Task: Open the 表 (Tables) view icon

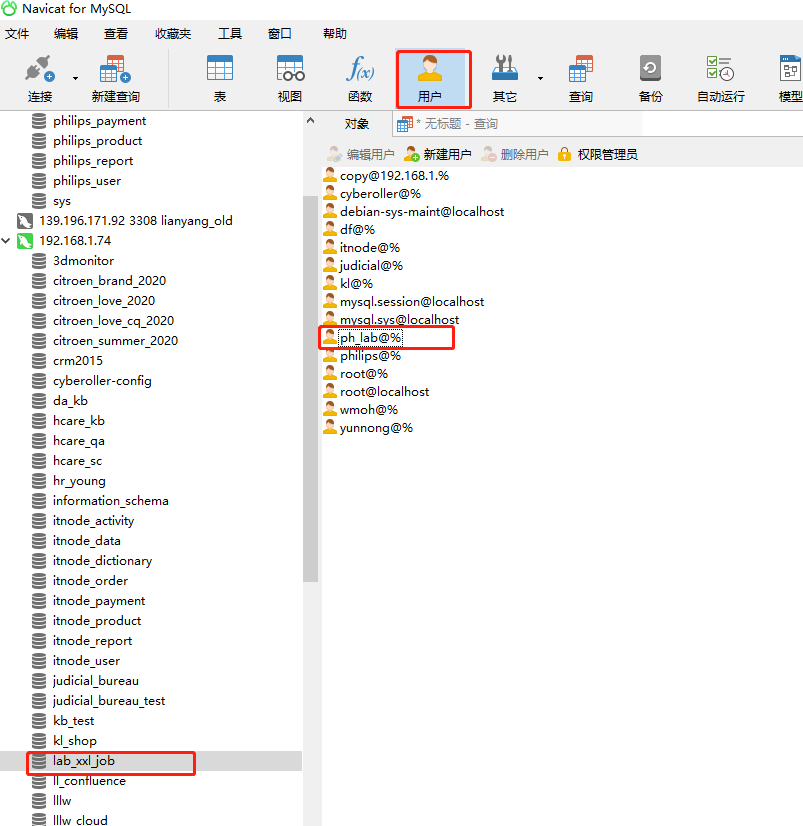Action: (x=220, y=77)
